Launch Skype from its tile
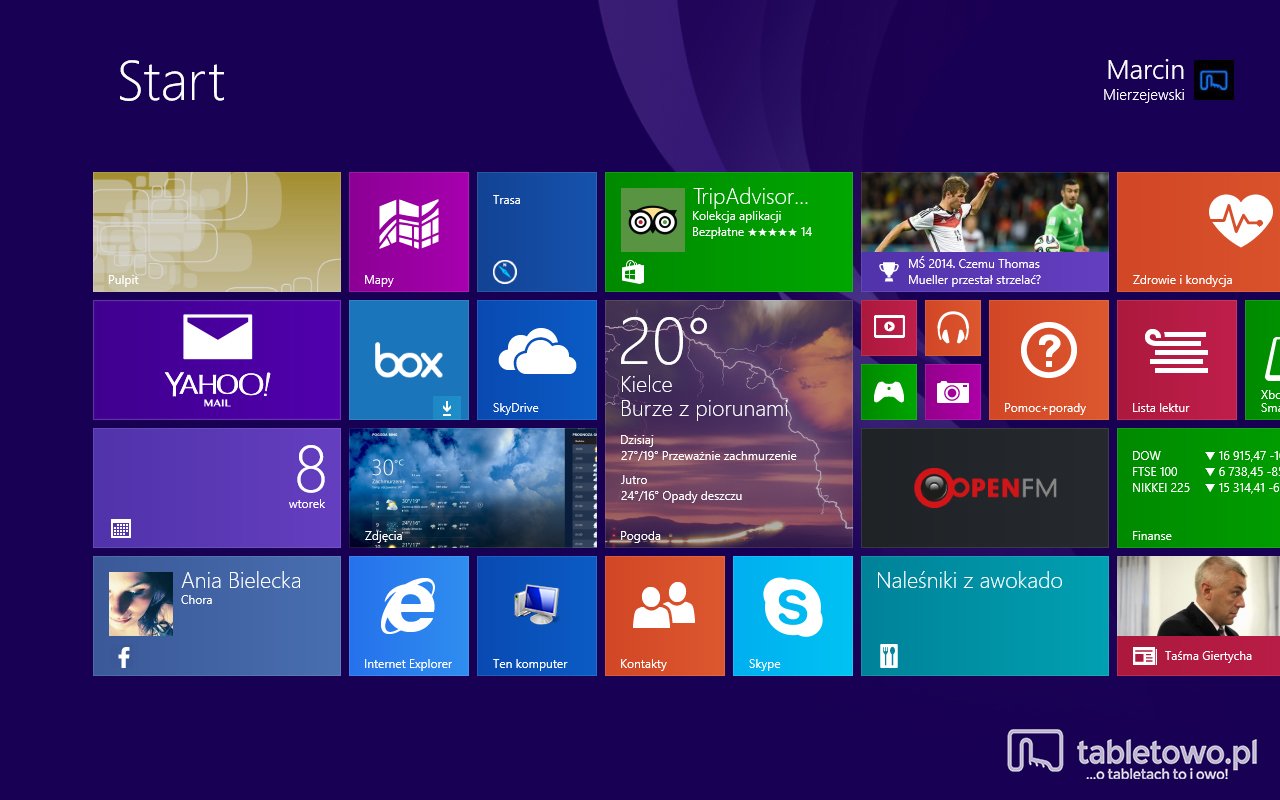 (x=793, y=616)
